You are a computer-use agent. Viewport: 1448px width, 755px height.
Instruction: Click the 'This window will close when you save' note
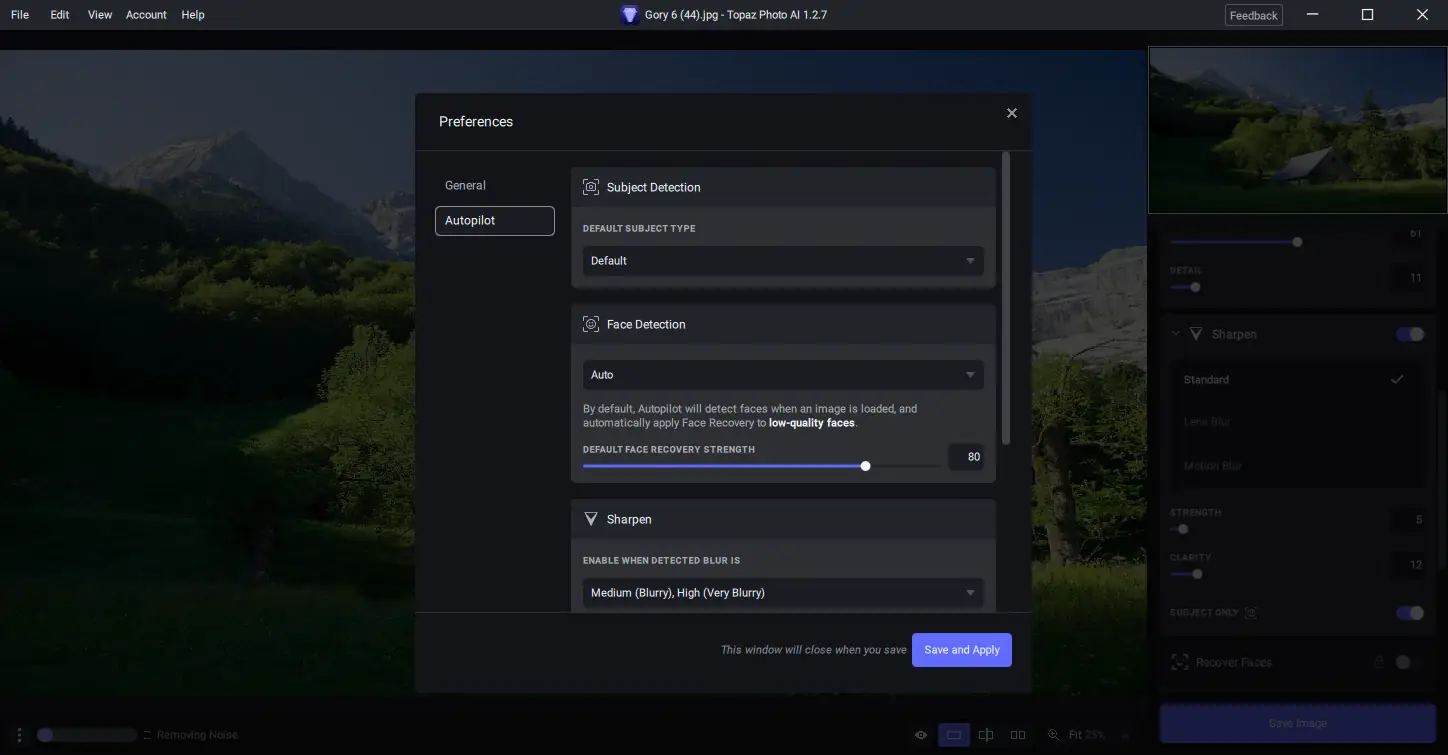(814, 650)
